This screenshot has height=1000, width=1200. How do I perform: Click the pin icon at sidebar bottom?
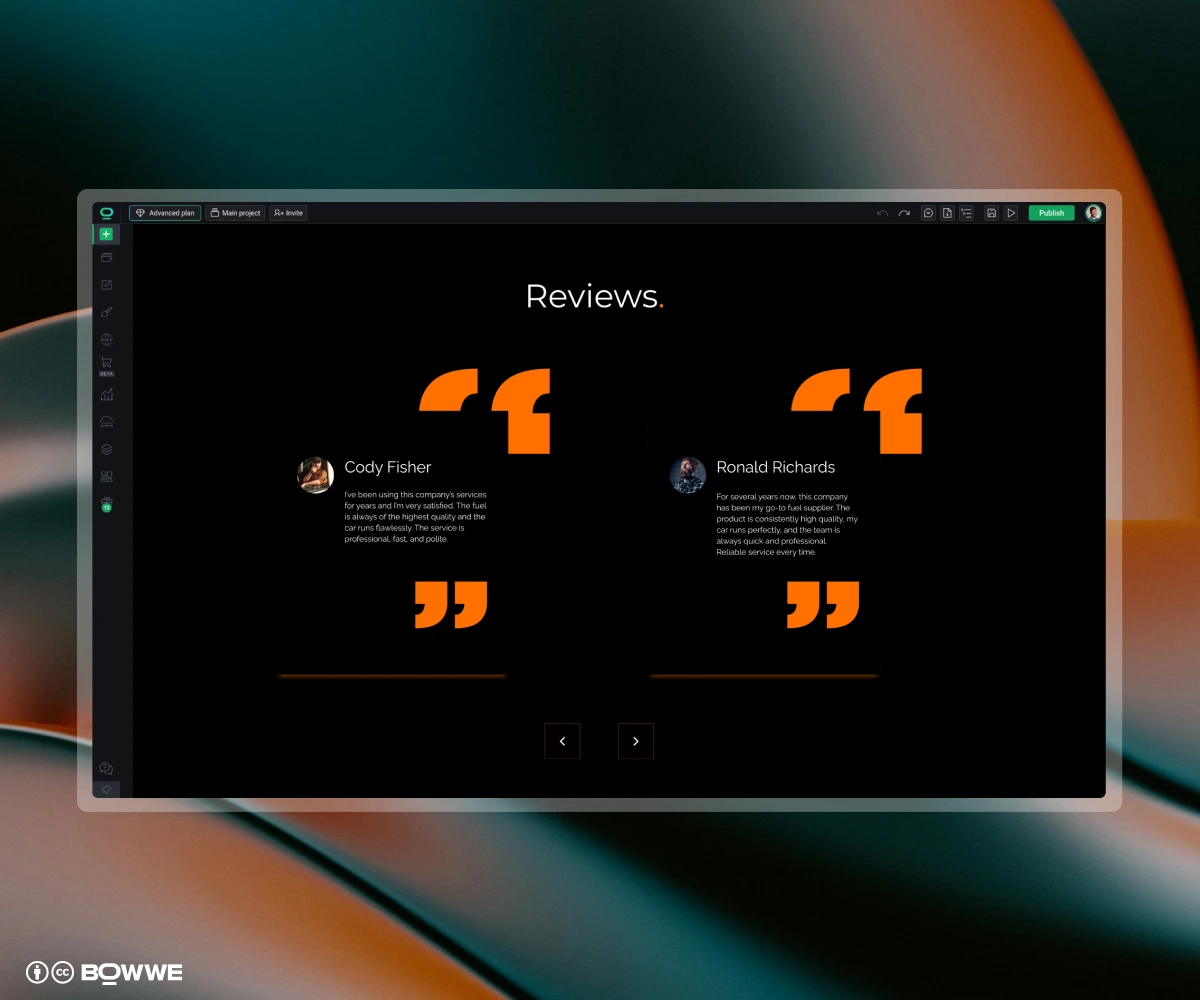point(106,790)
